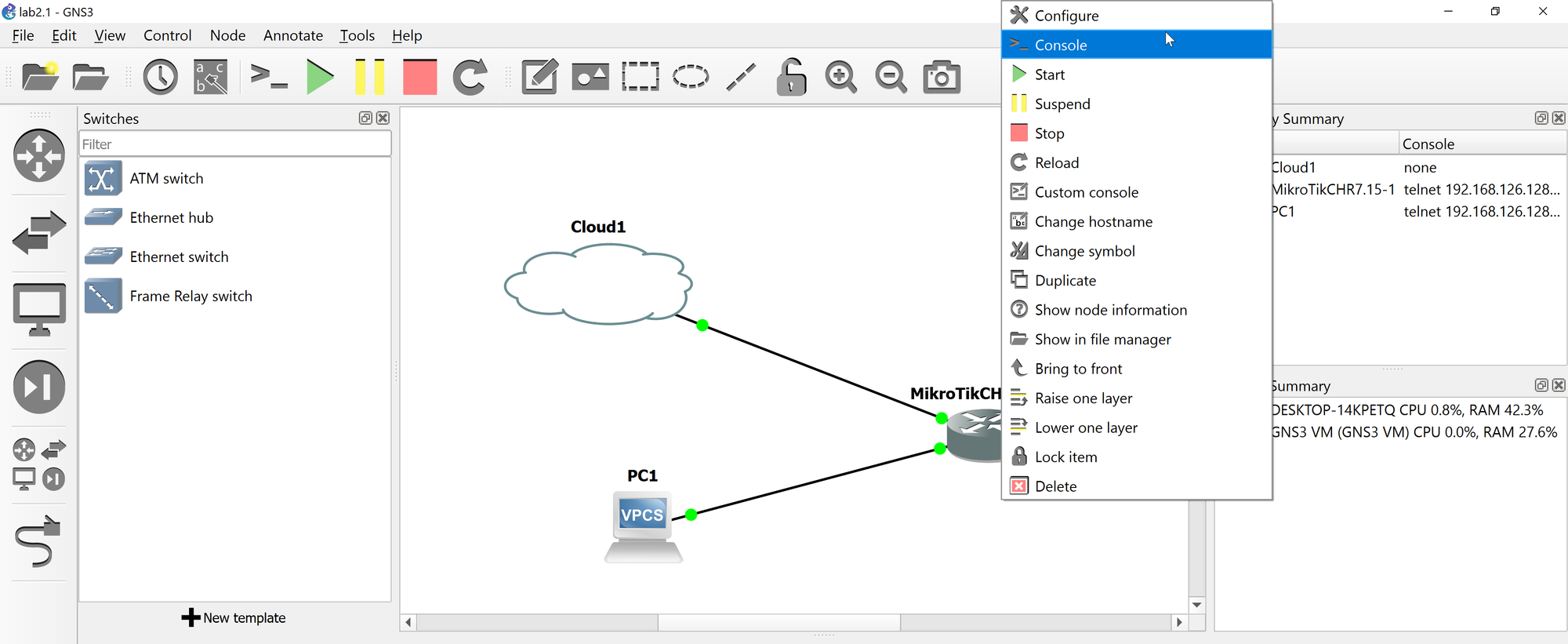Open the Help menu
The height and width of the screenshot is (644, 1568).
(407, 35)
